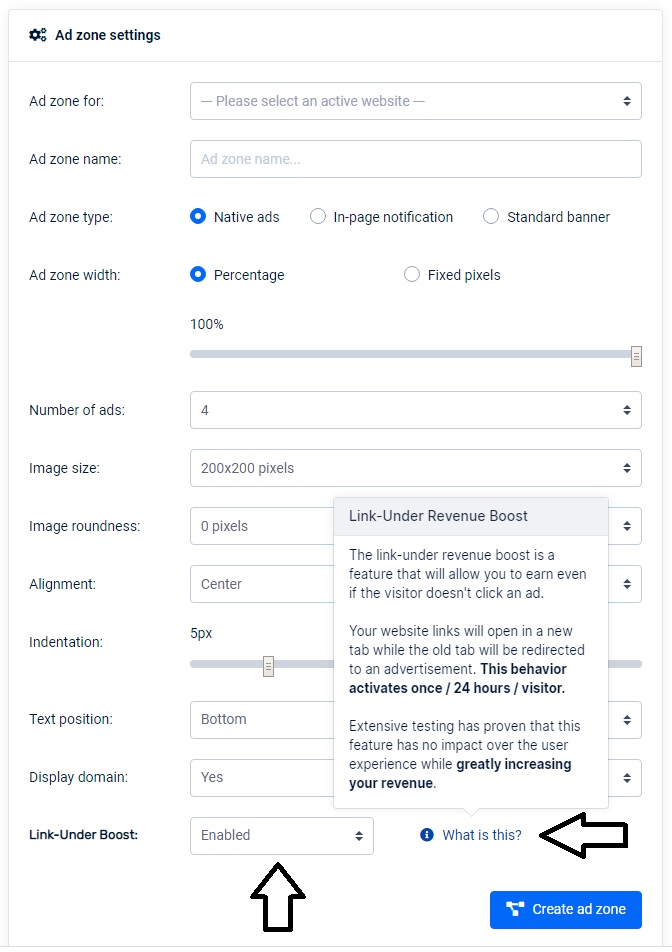Image resolution: width=672 pixels, height=952 pixels.
Task: Open the What is this? link
Action: point(482,835)
